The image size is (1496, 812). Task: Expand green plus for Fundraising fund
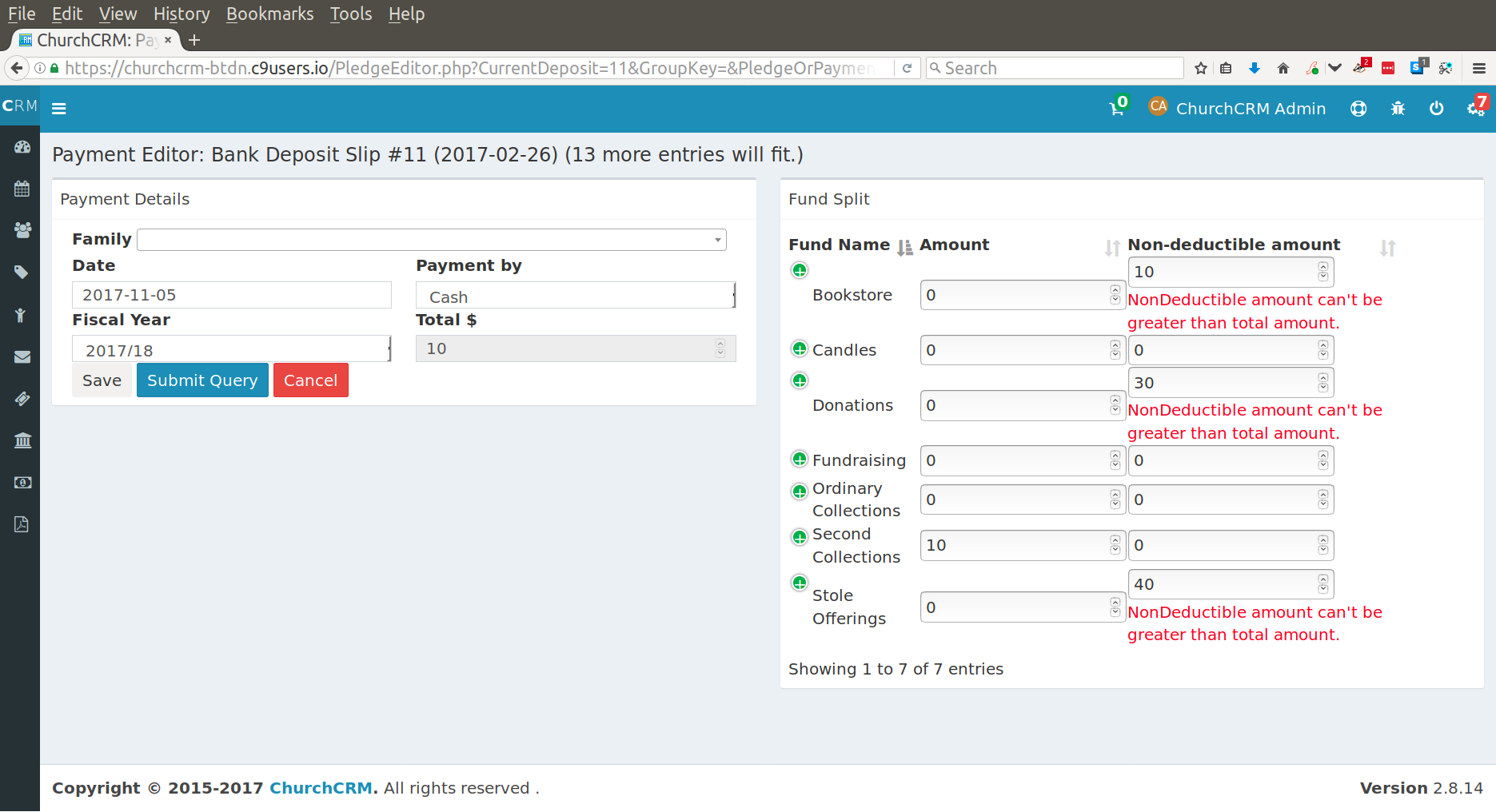pyautogui.click(x=800, y=460)
